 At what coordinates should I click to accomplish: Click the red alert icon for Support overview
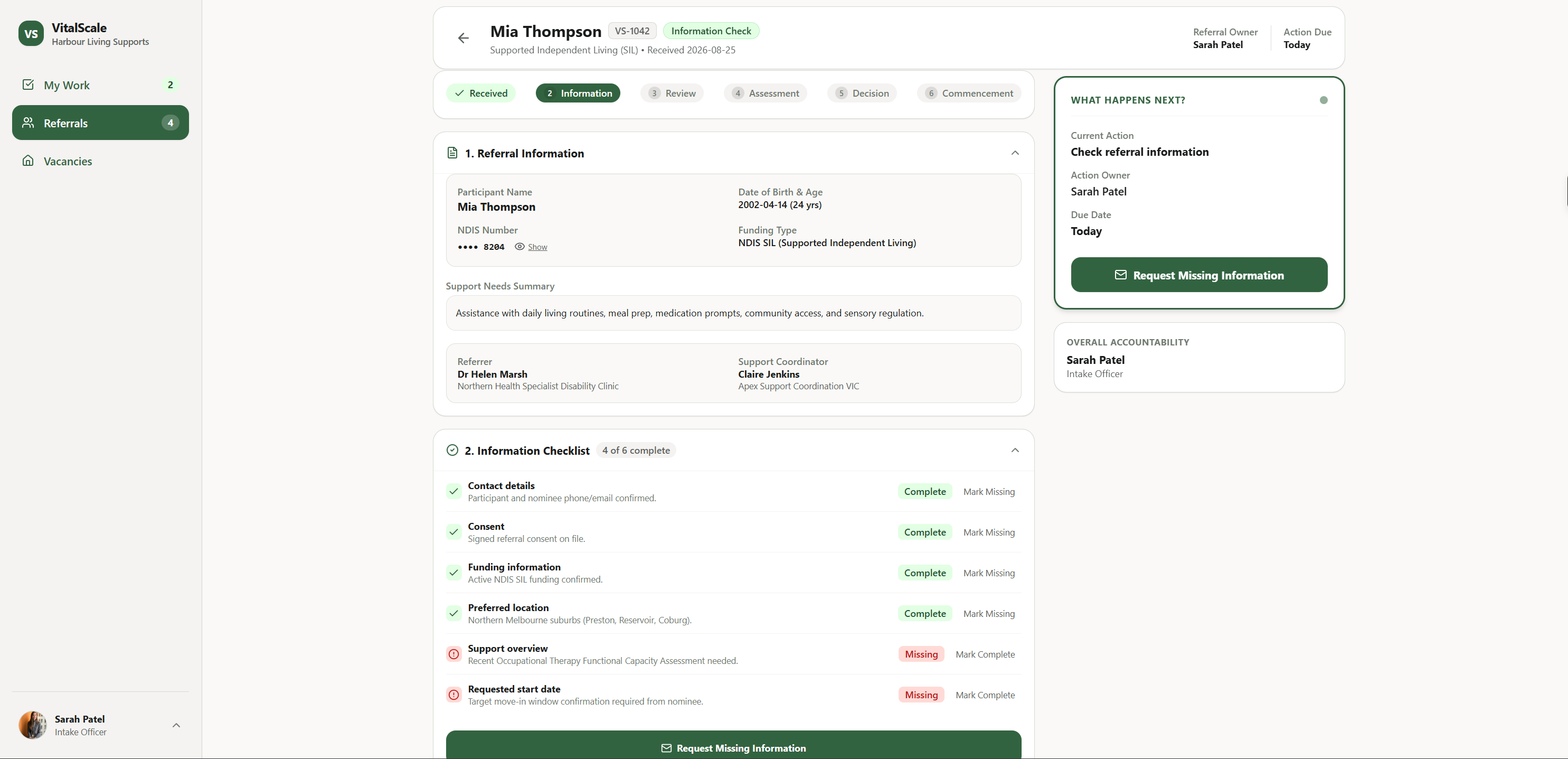454,654
